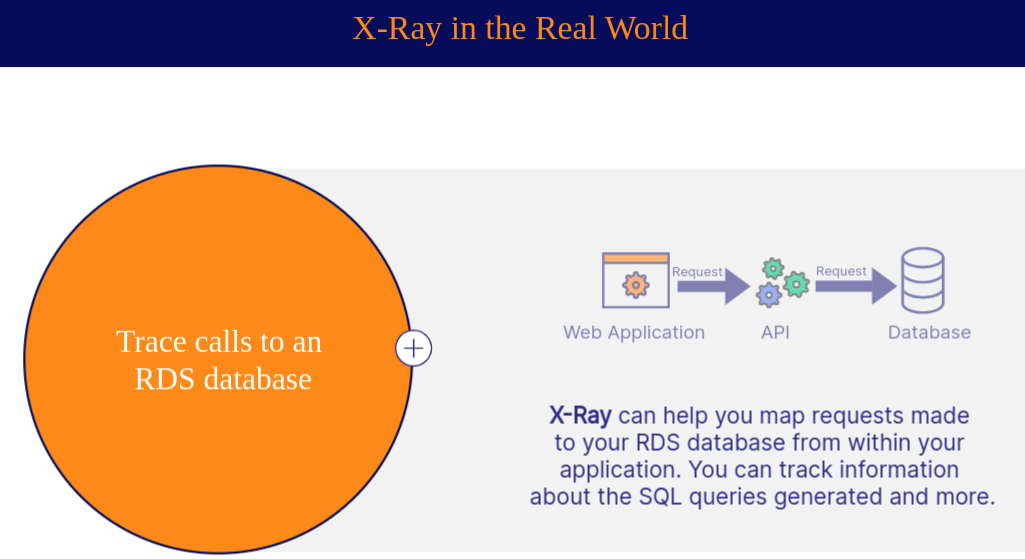Click the "to your RDS database" description line
Viewport: 1025px width, 559px height.
pos(760,443)
